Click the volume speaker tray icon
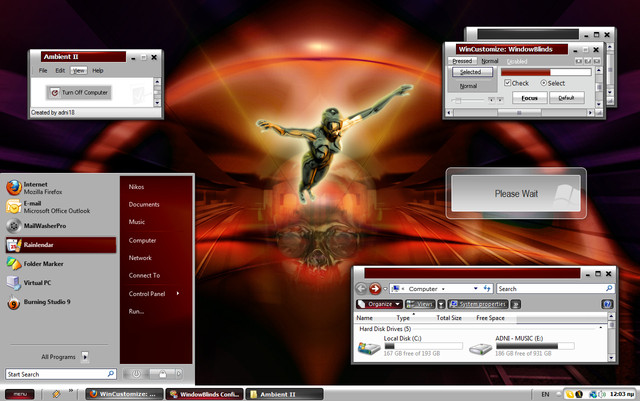Screen dimensions: 640x401 coord(602,394)
